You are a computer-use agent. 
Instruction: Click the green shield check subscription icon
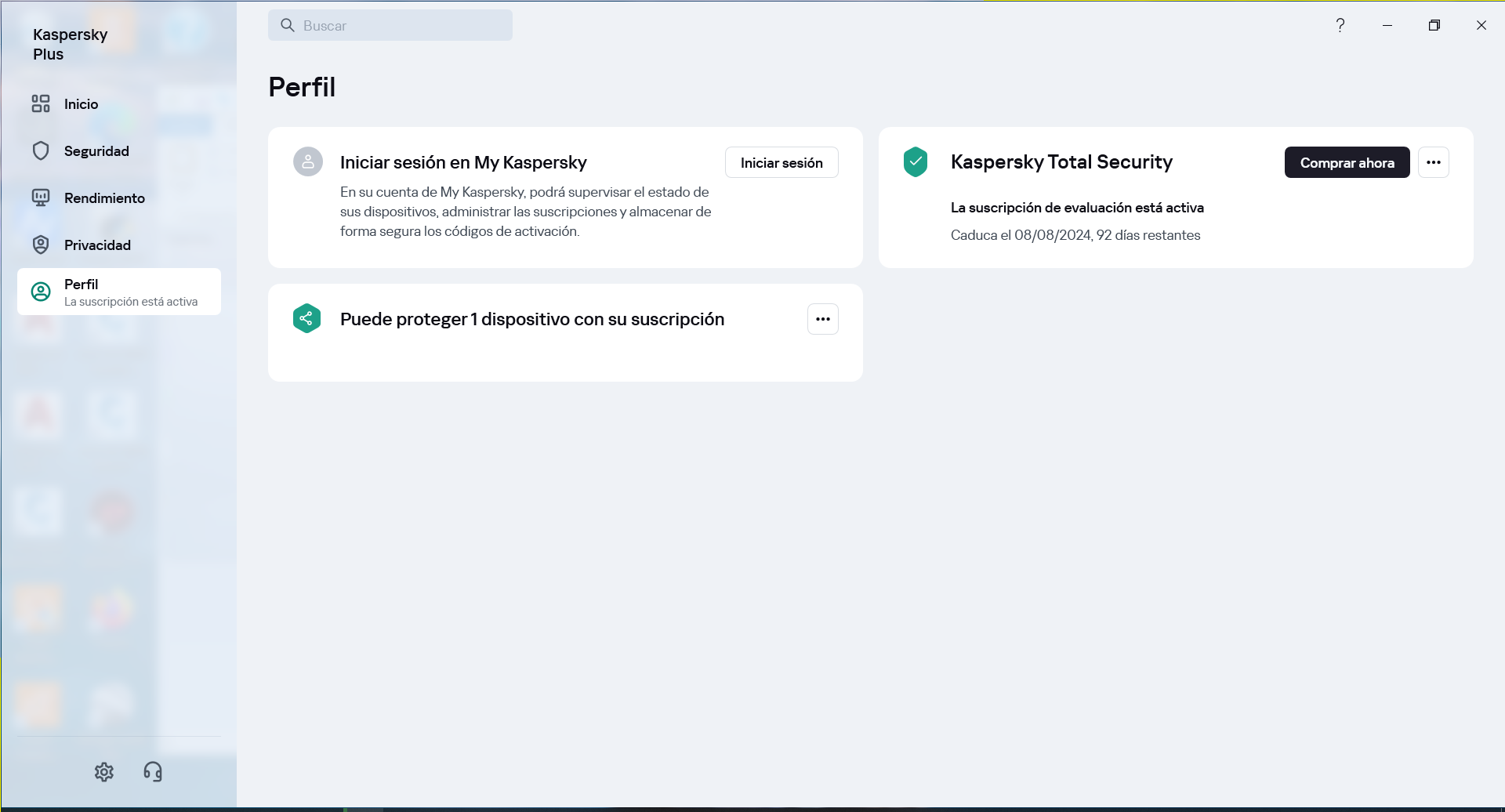click(916, 161)
